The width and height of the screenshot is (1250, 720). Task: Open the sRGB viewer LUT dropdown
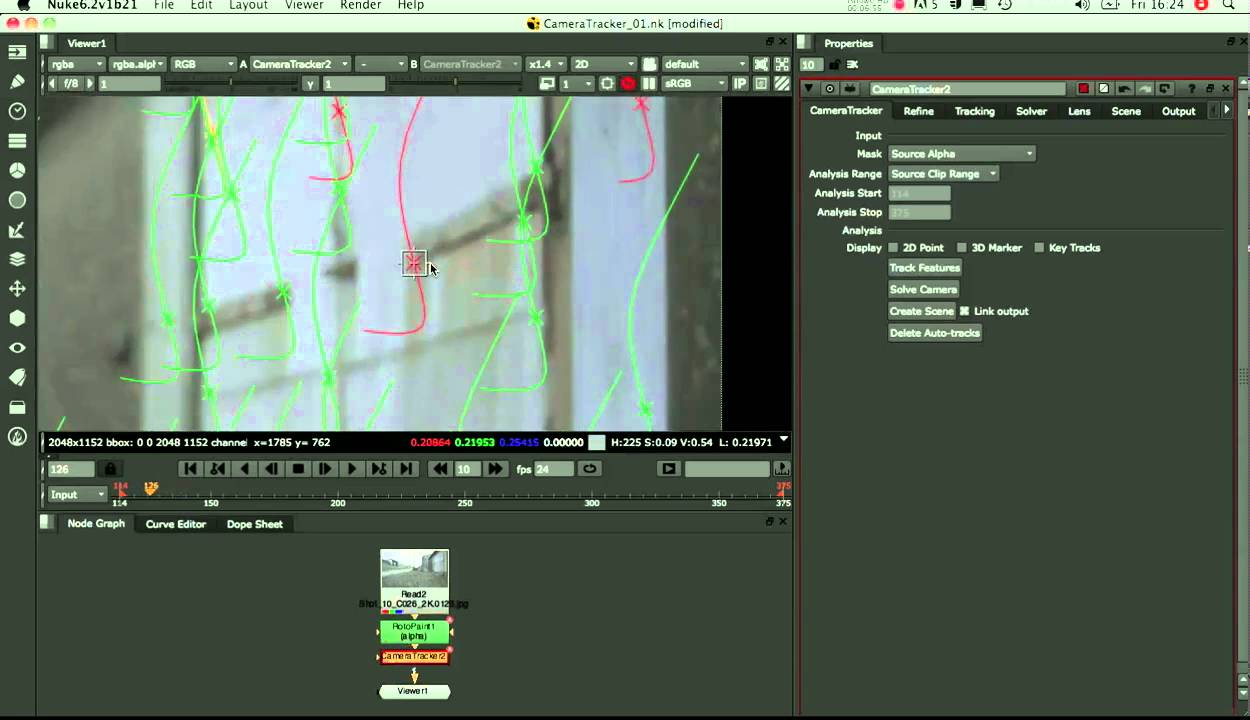(x=695, y=84)
